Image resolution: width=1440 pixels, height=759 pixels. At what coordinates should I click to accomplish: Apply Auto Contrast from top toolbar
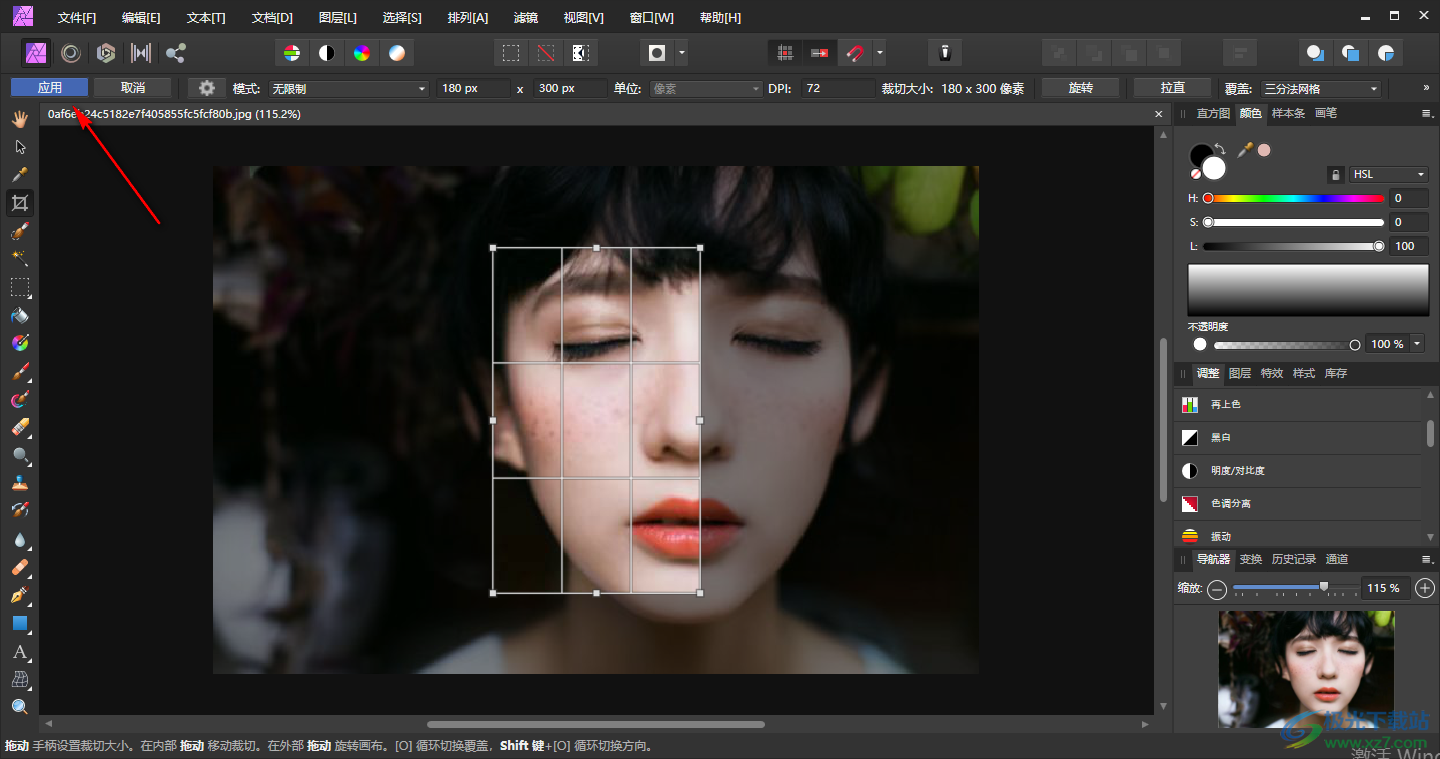[x=327, y=53]
